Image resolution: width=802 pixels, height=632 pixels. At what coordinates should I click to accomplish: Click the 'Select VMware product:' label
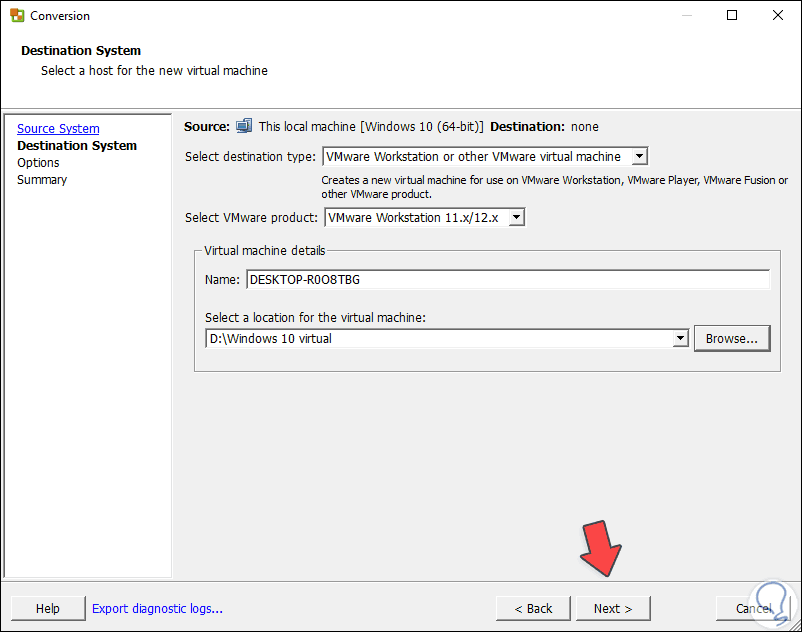[251, 218]
